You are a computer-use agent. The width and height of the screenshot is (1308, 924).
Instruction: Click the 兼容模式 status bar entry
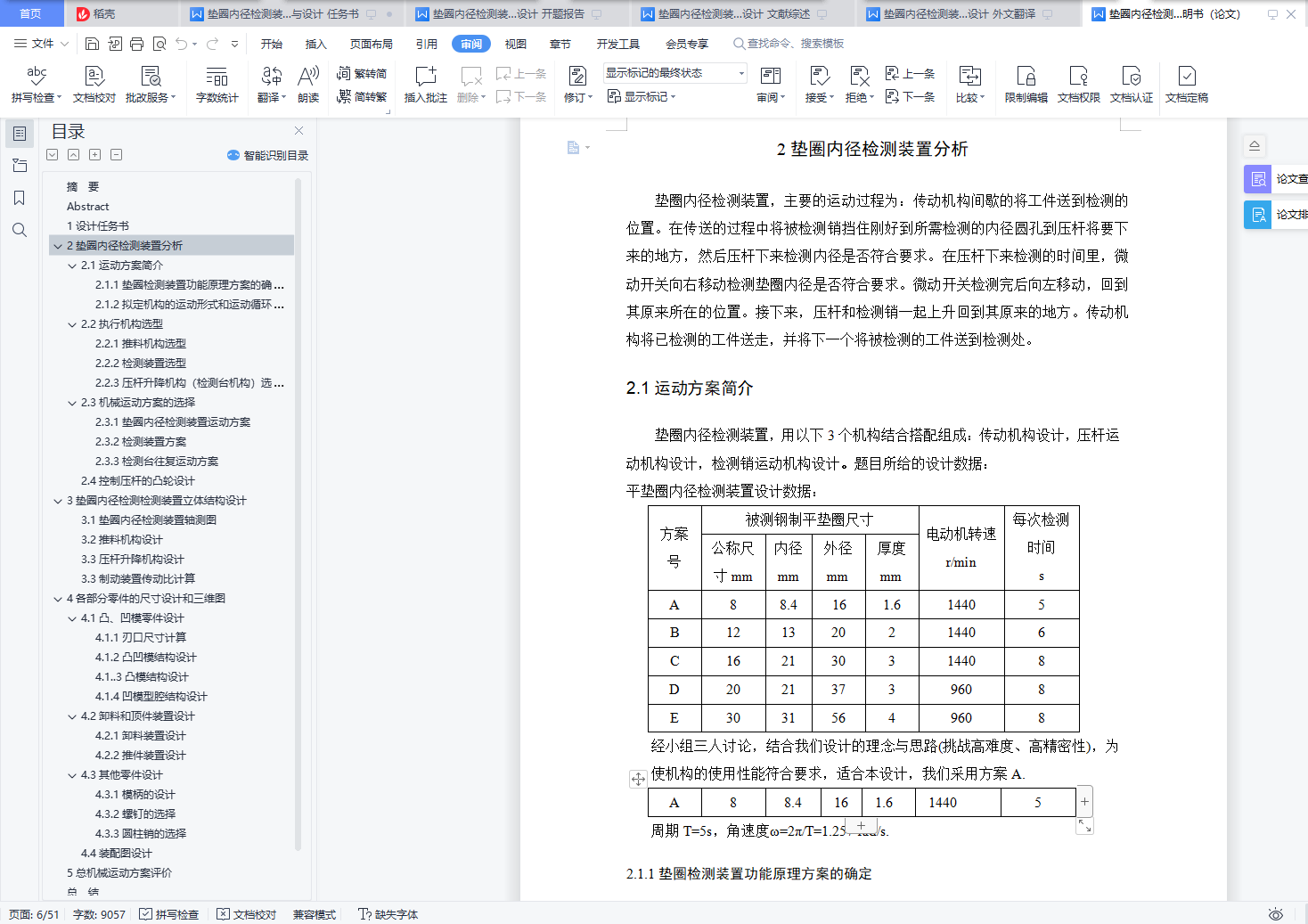click(315, 914)
